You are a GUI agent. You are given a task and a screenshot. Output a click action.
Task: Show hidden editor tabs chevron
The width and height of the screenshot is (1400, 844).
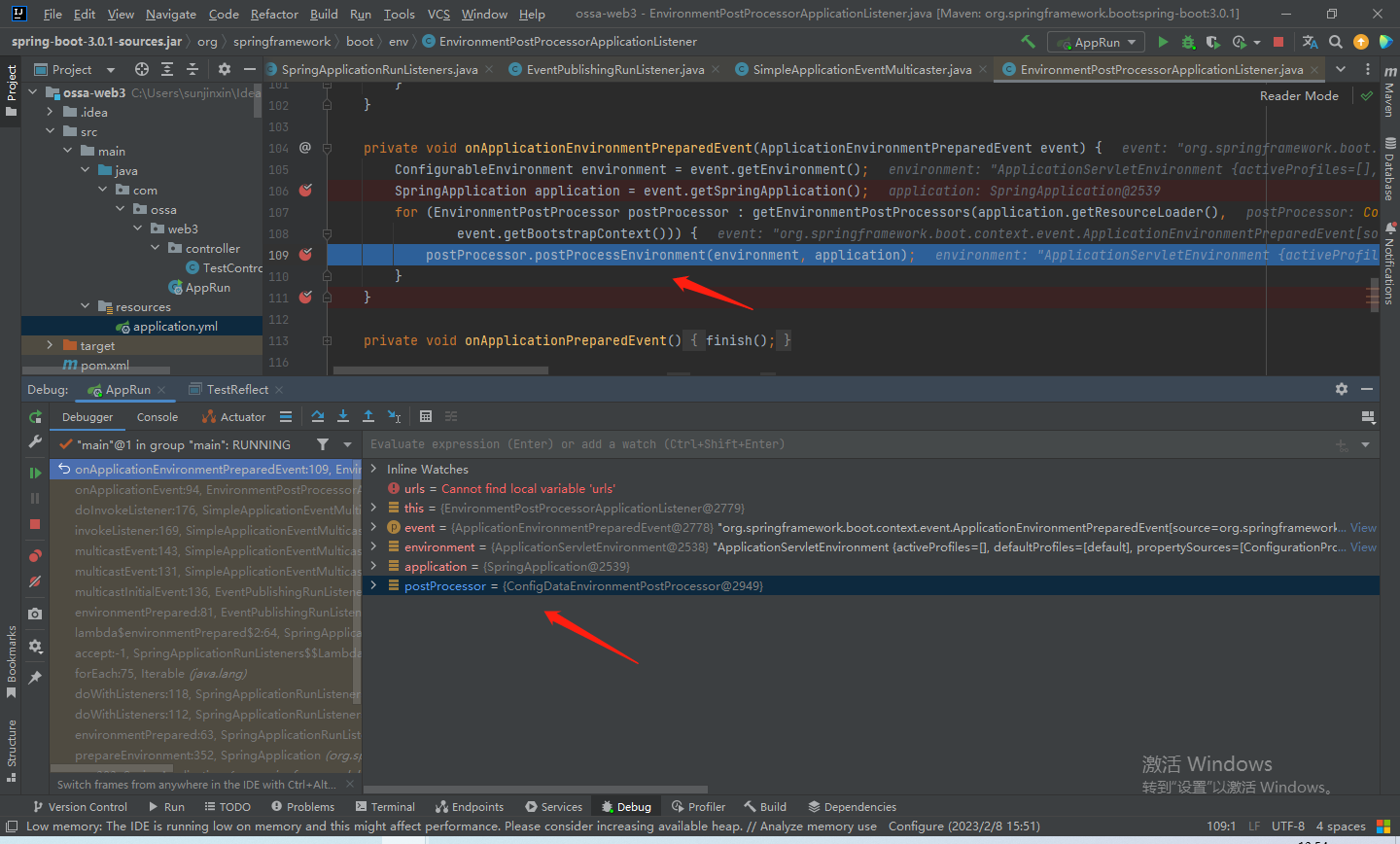(1341, 69)
